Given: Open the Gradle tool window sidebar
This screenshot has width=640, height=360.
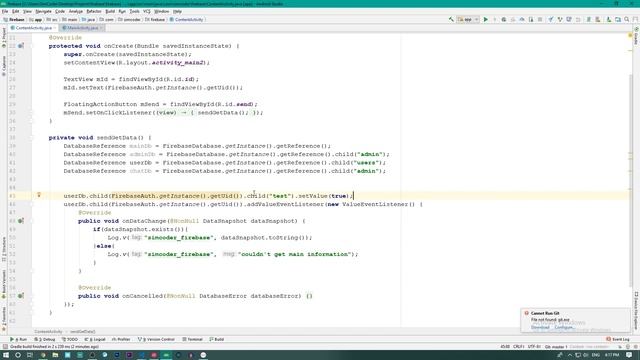Looking at the screenshot, I should tap(636, 36).
